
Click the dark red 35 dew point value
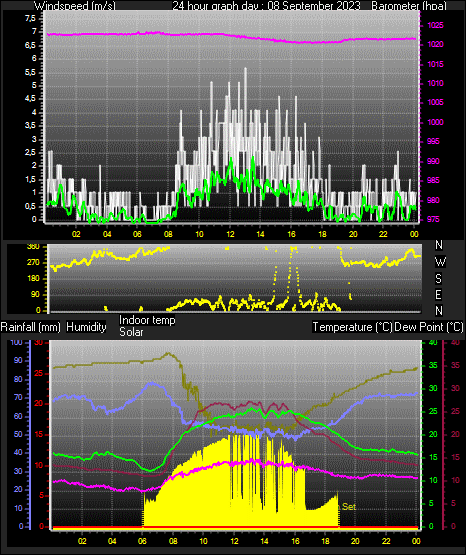click(455, 365)
